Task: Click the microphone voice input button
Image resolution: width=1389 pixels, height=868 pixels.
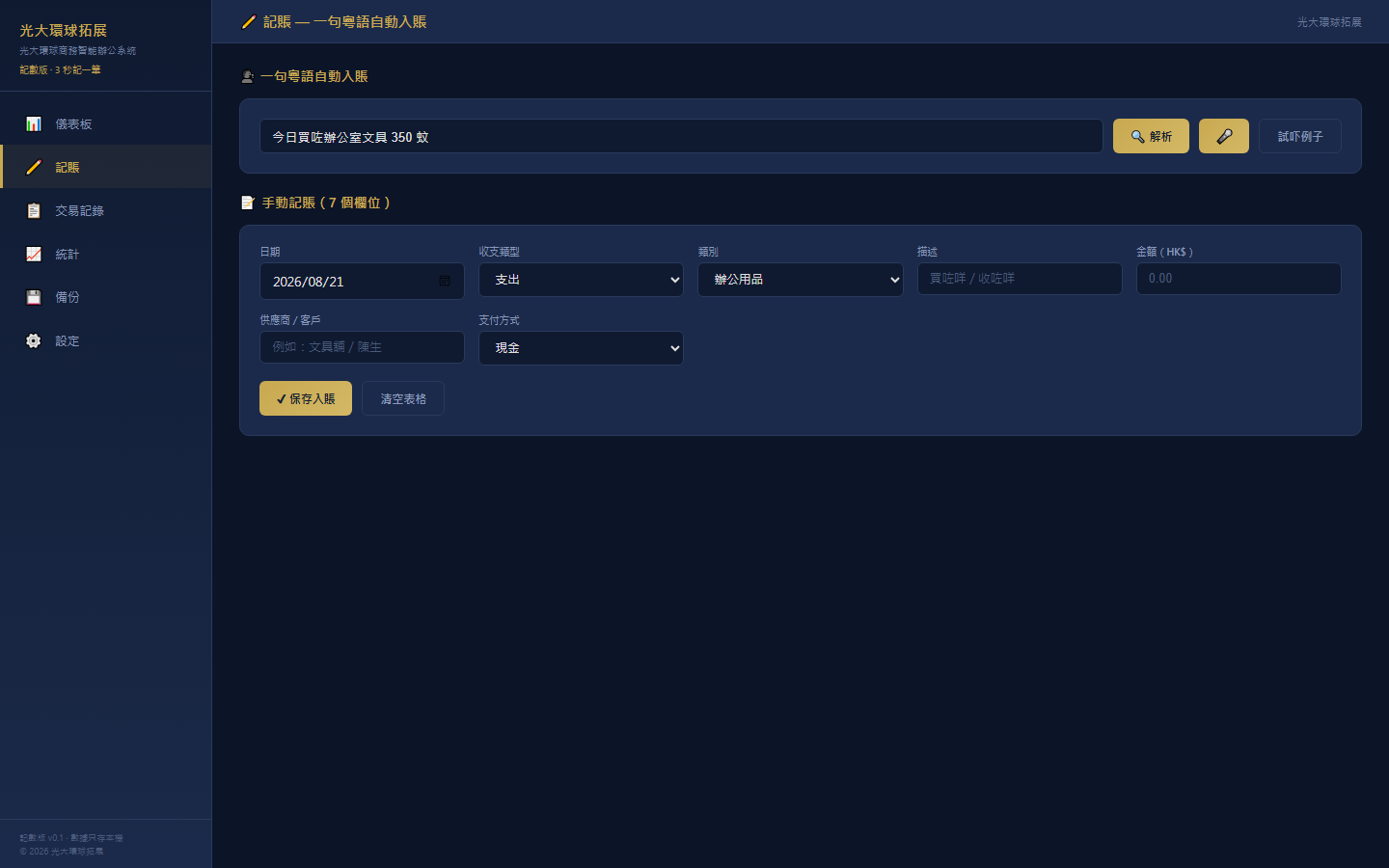Action: pyautogui.click(x=1224, y=136)
